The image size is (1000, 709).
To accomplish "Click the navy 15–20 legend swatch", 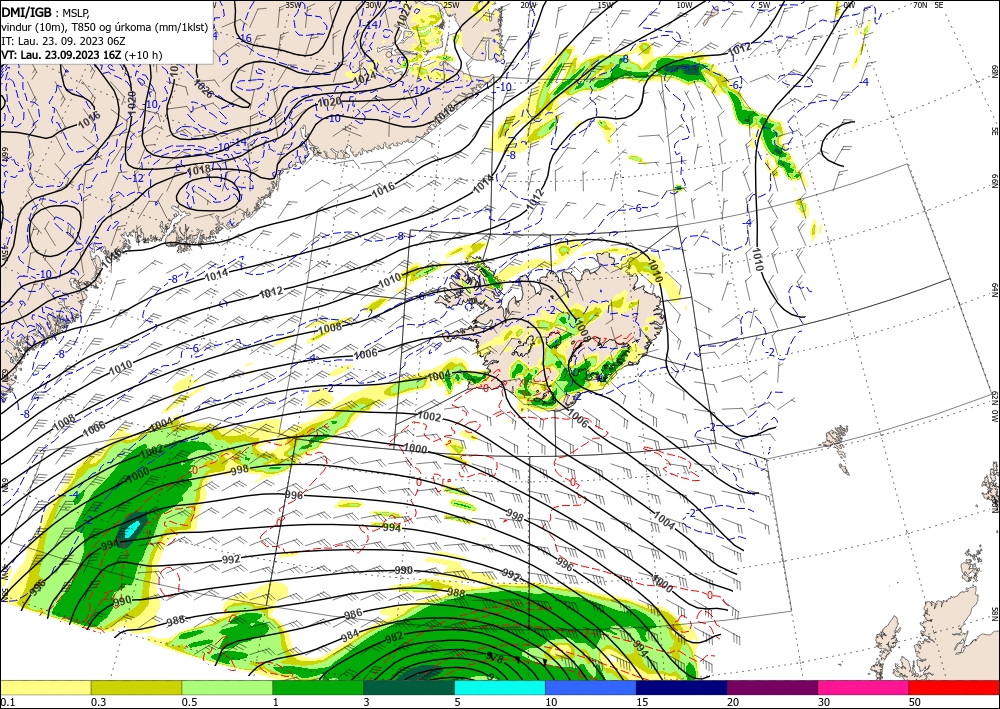I will click(x=682, y=687).
